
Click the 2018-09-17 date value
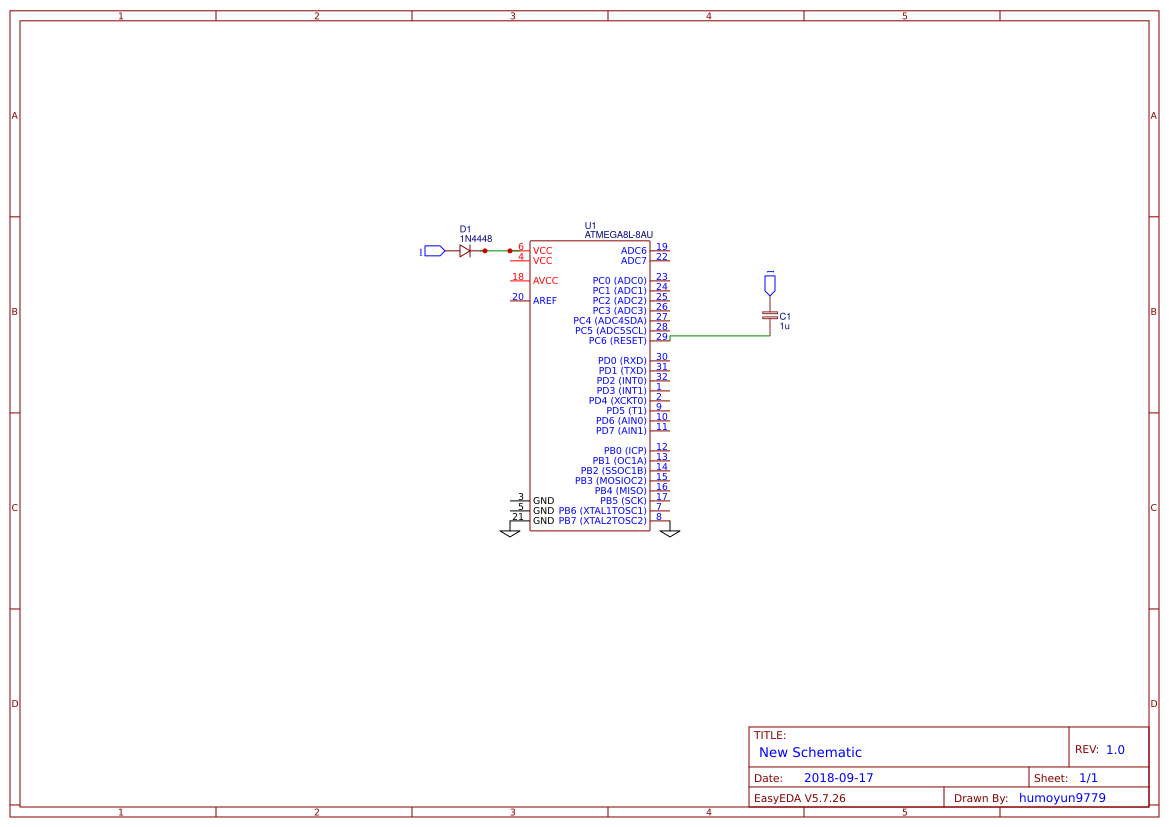841,776
